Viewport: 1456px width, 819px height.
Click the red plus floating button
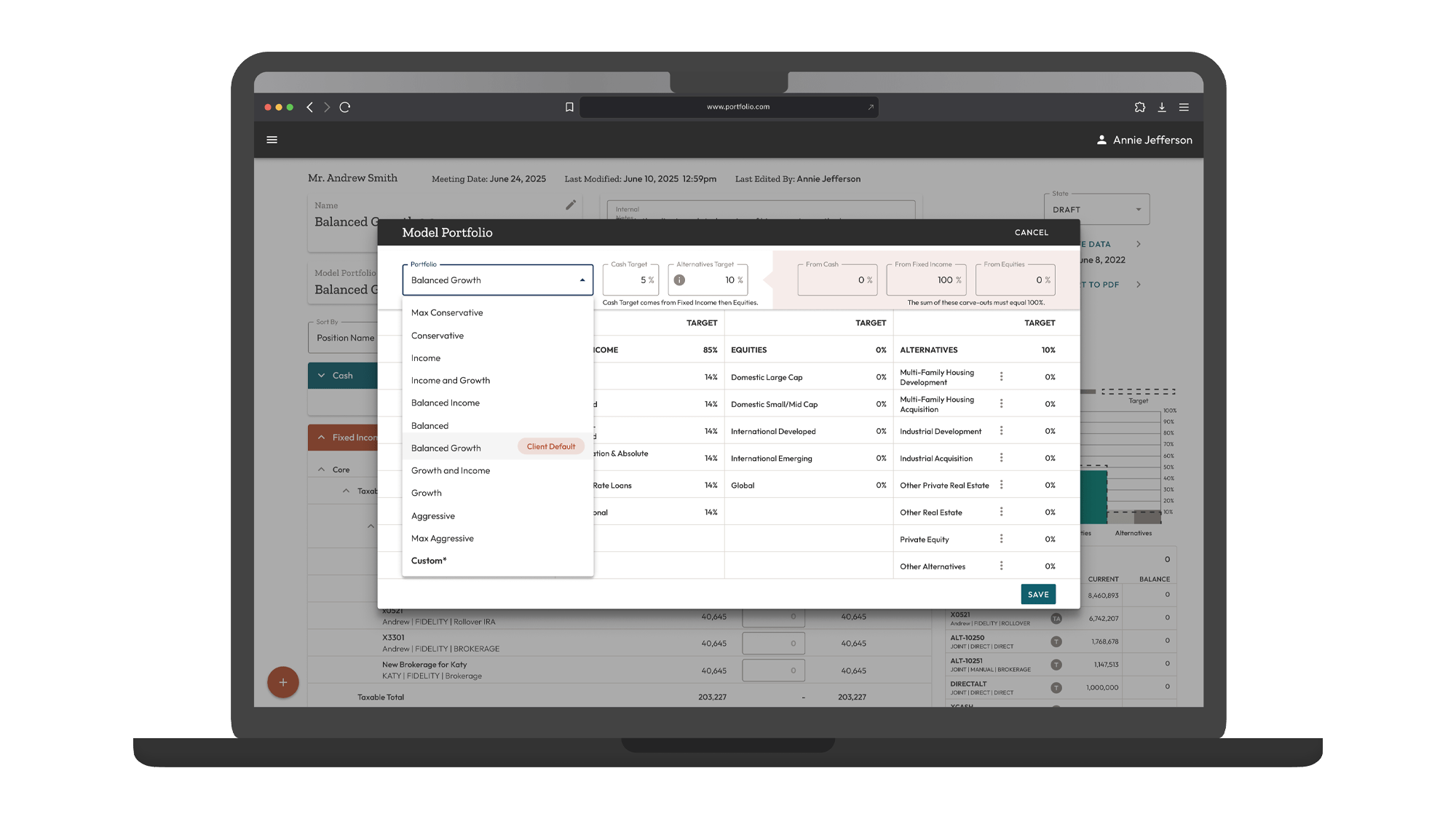pyautogui.click(x=283, y=682)
